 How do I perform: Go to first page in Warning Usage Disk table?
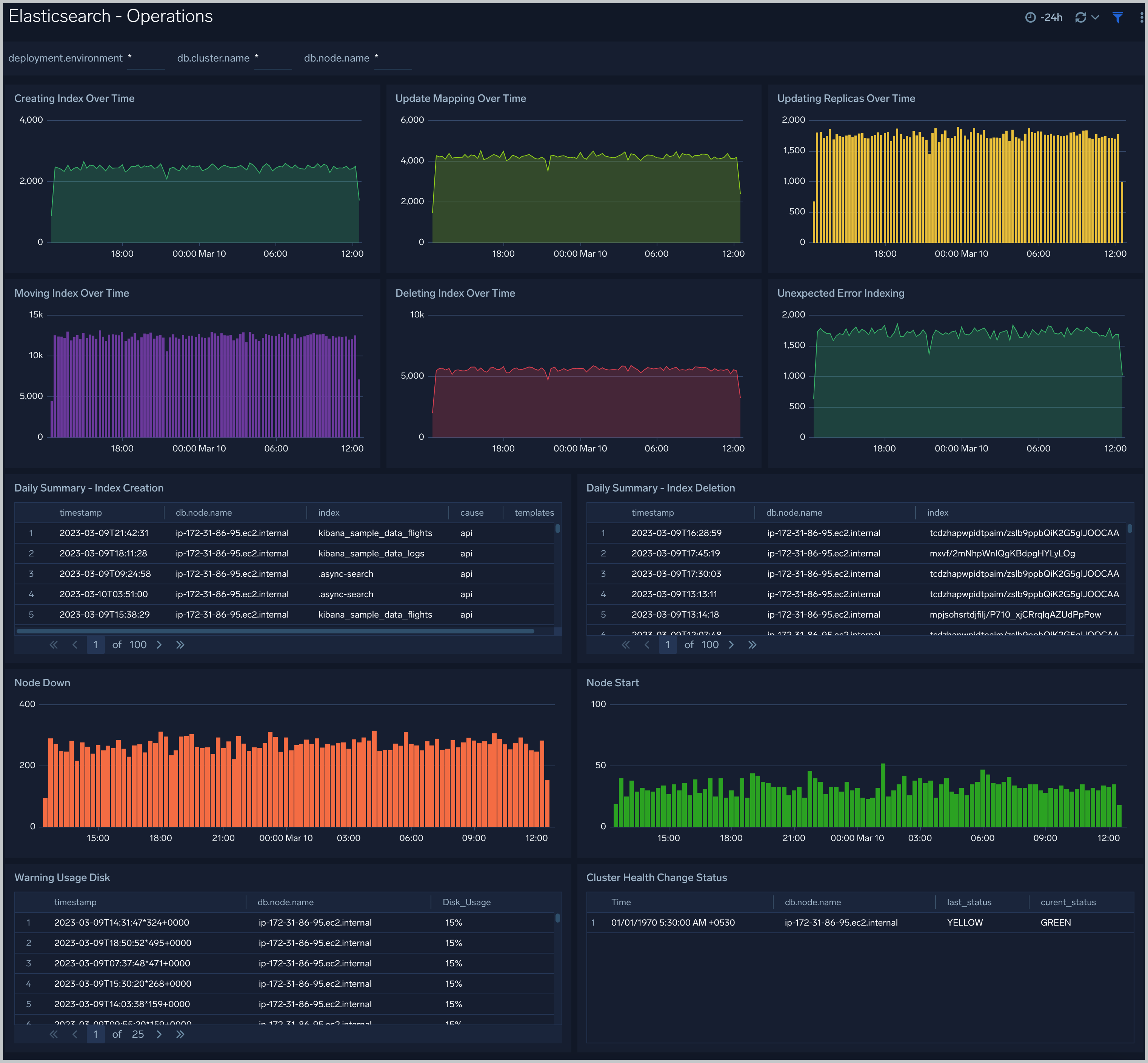click(x=54, y=1034)
